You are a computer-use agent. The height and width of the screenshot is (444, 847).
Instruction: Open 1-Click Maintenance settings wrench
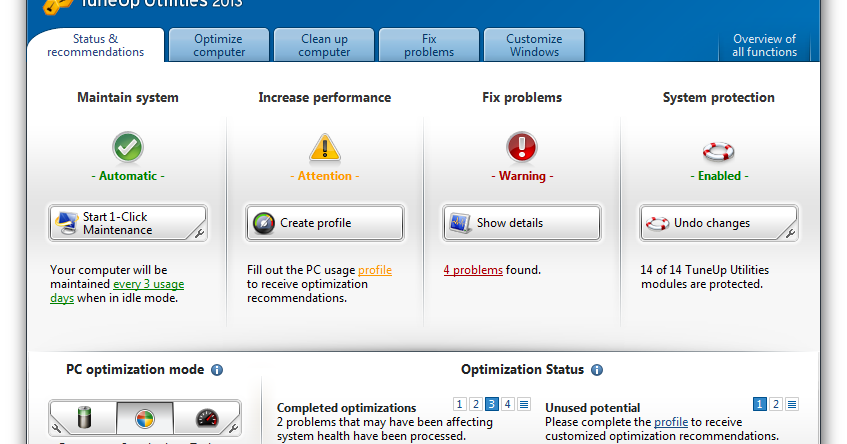click(199, 233)
